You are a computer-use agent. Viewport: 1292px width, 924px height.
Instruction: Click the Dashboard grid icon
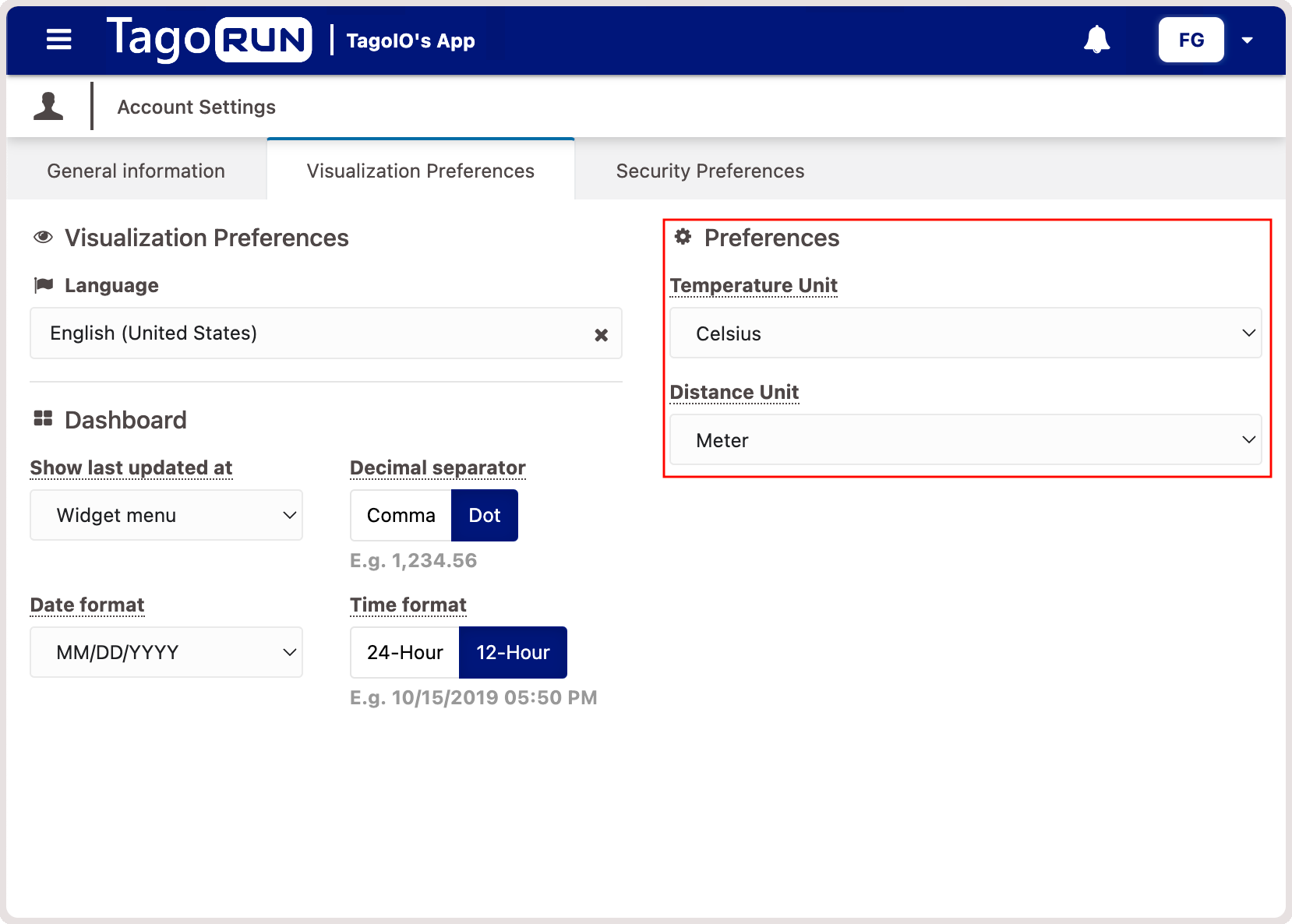pos(43,419)
